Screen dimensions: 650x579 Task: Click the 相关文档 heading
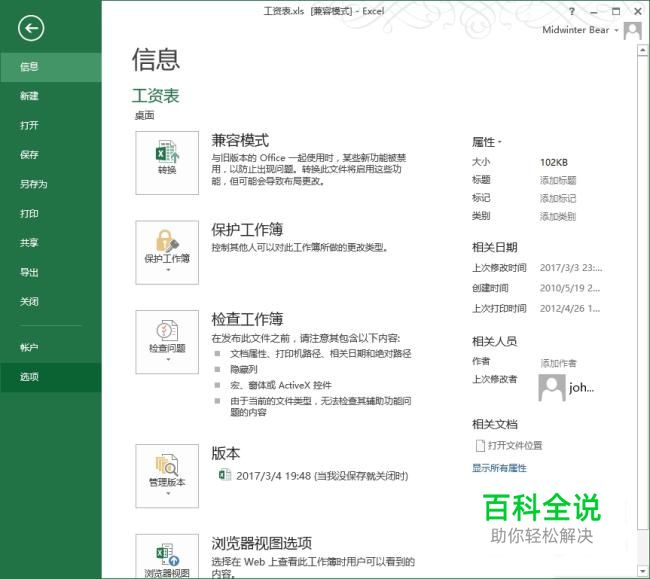pos(495,424)
